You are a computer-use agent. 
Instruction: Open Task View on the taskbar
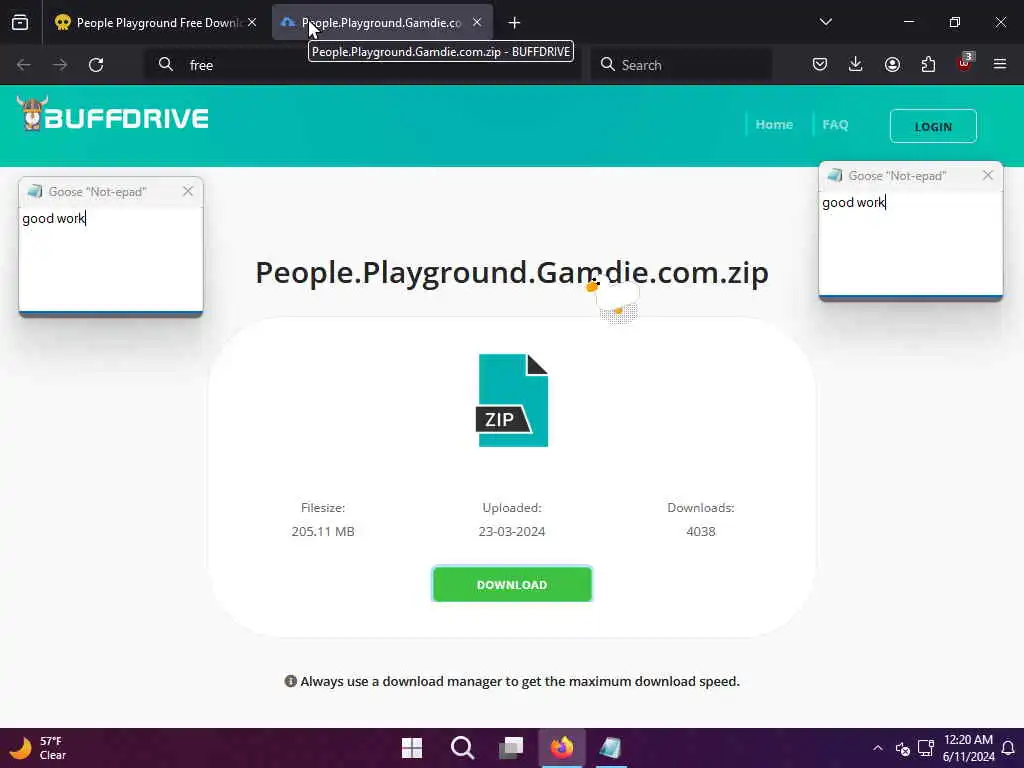pos(511,748)
